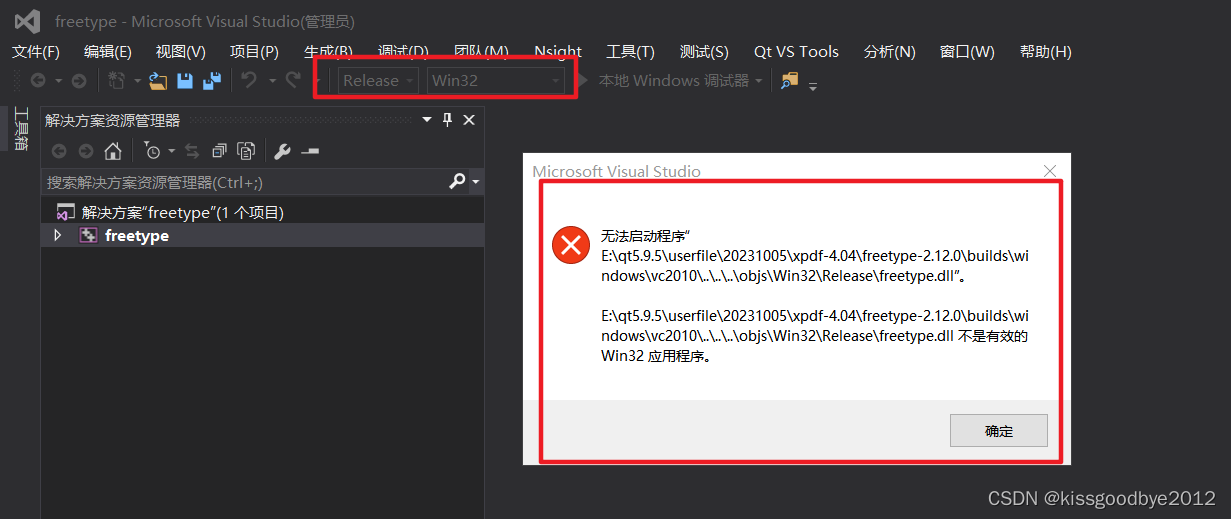
Task: Expand the freetype project node
Action: (58, 235)
